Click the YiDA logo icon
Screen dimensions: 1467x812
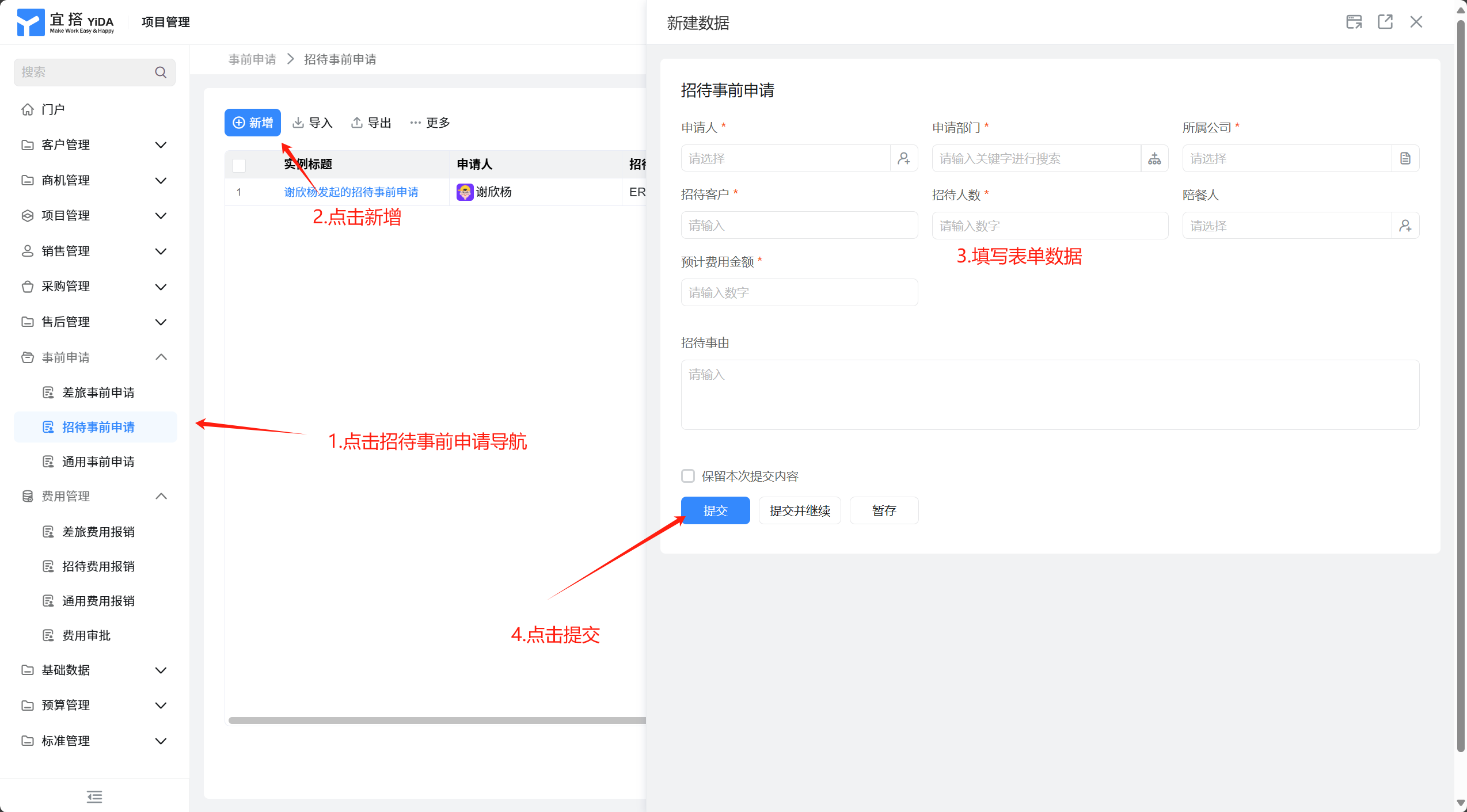pos(31,22)
